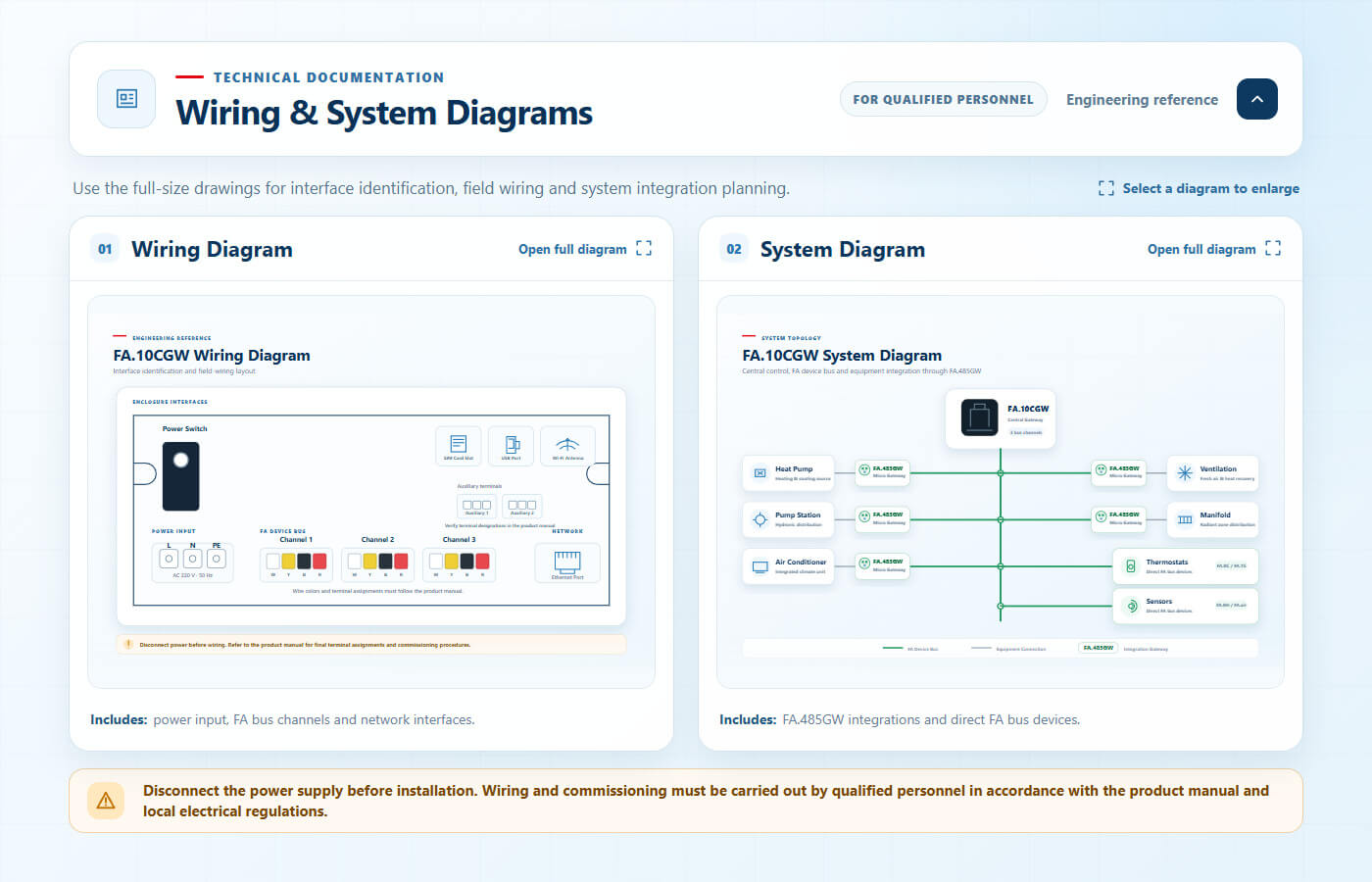Screen dimensions: 1372x882
Task: Click the 'Wiring & System Diagrams' page title
Action: point(384,113)
